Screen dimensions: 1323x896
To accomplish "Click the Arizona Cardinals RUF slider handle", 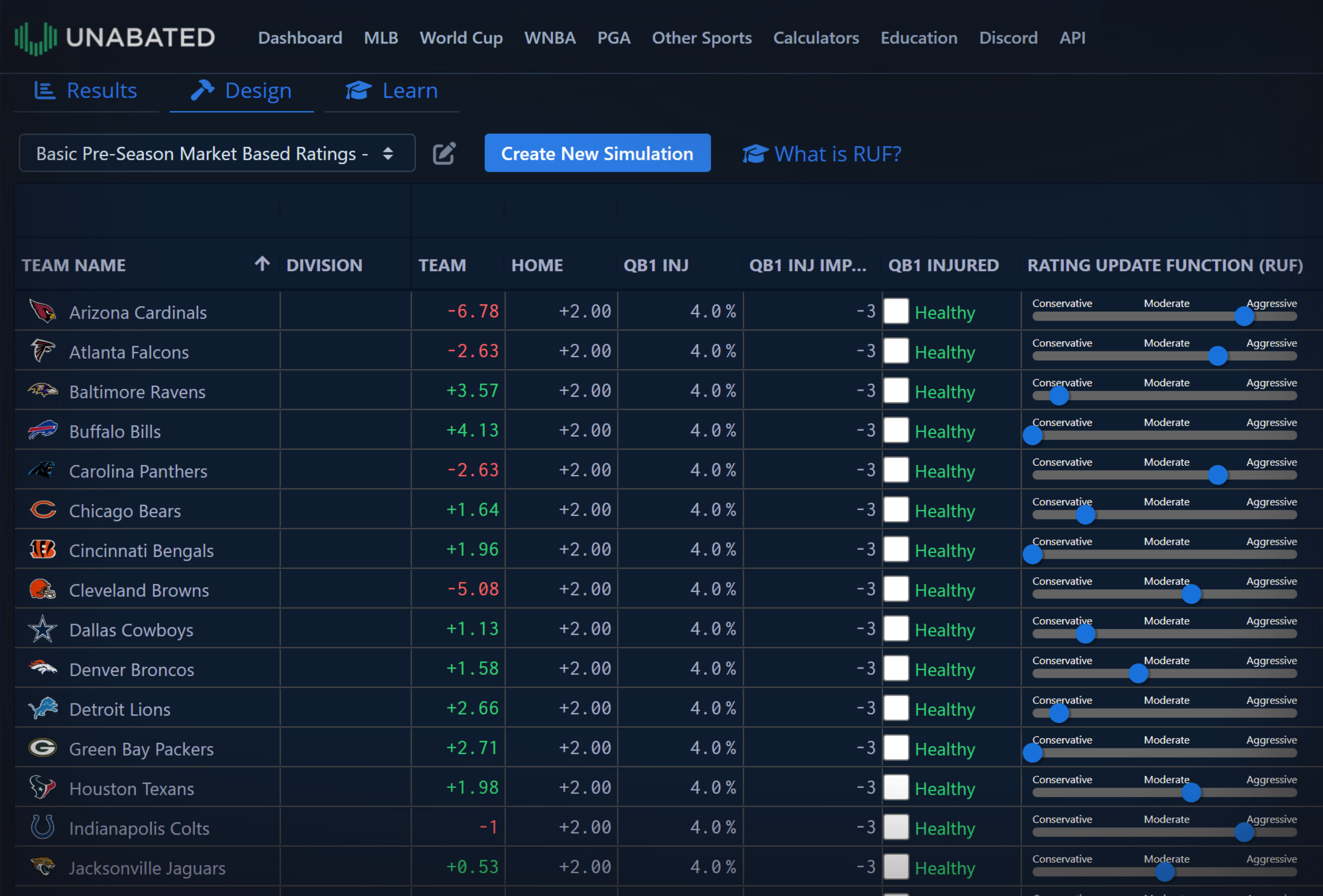I will [1244, 316].
